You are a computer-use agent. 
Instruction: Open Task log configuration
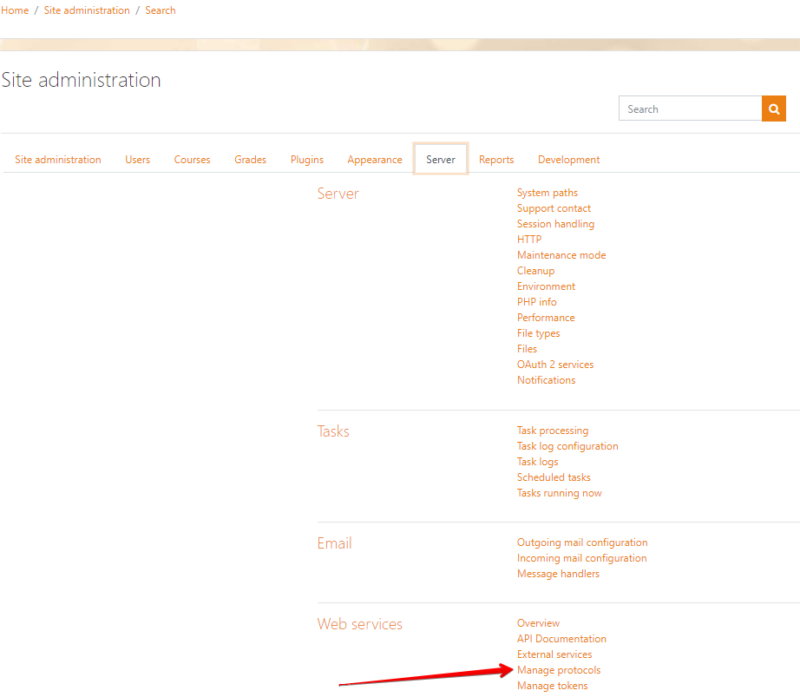[x=567, y=446]
